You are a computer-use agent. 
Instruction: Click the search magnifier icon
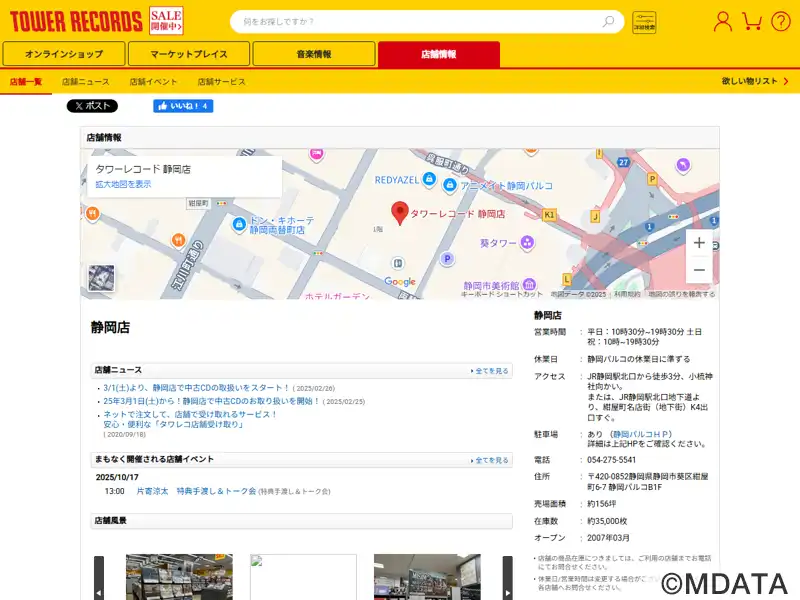point(608,21)
